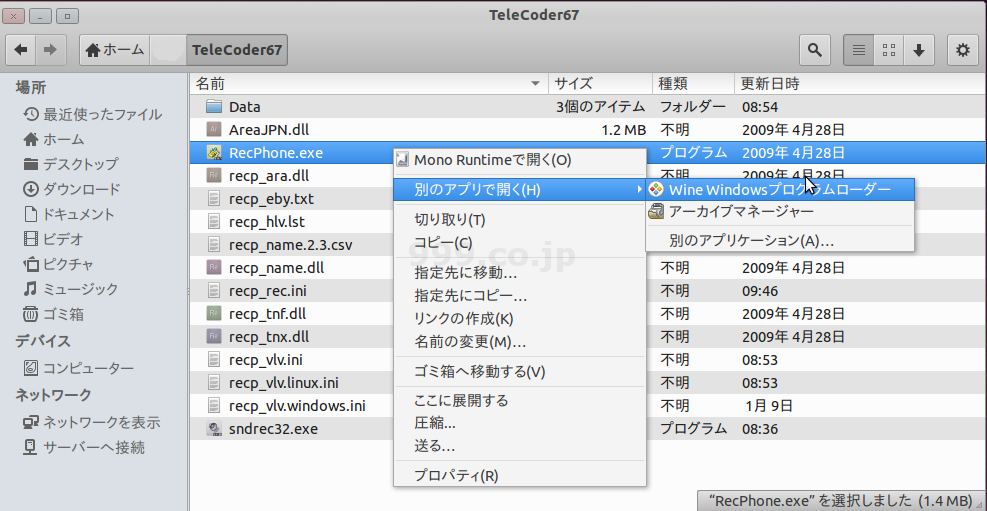This screenshot has width=987, height=511.
Task: Click the recp_hlv.lst file icon
Action: click(215, 222)
